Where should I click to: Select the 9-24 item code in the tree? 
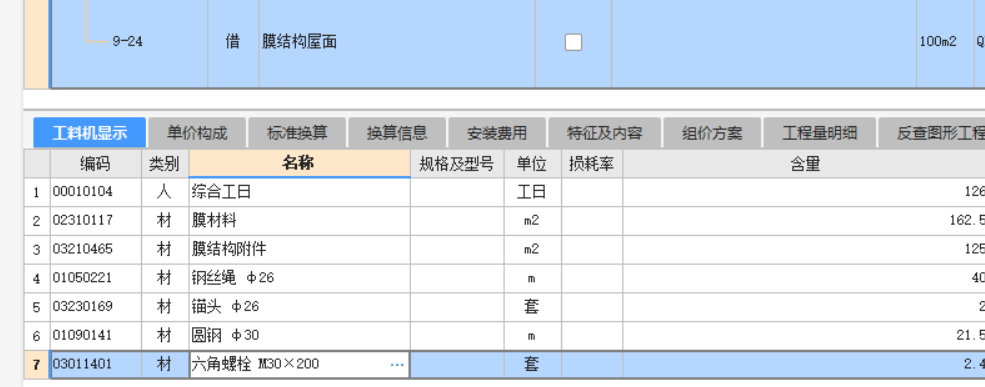point(128,42)
